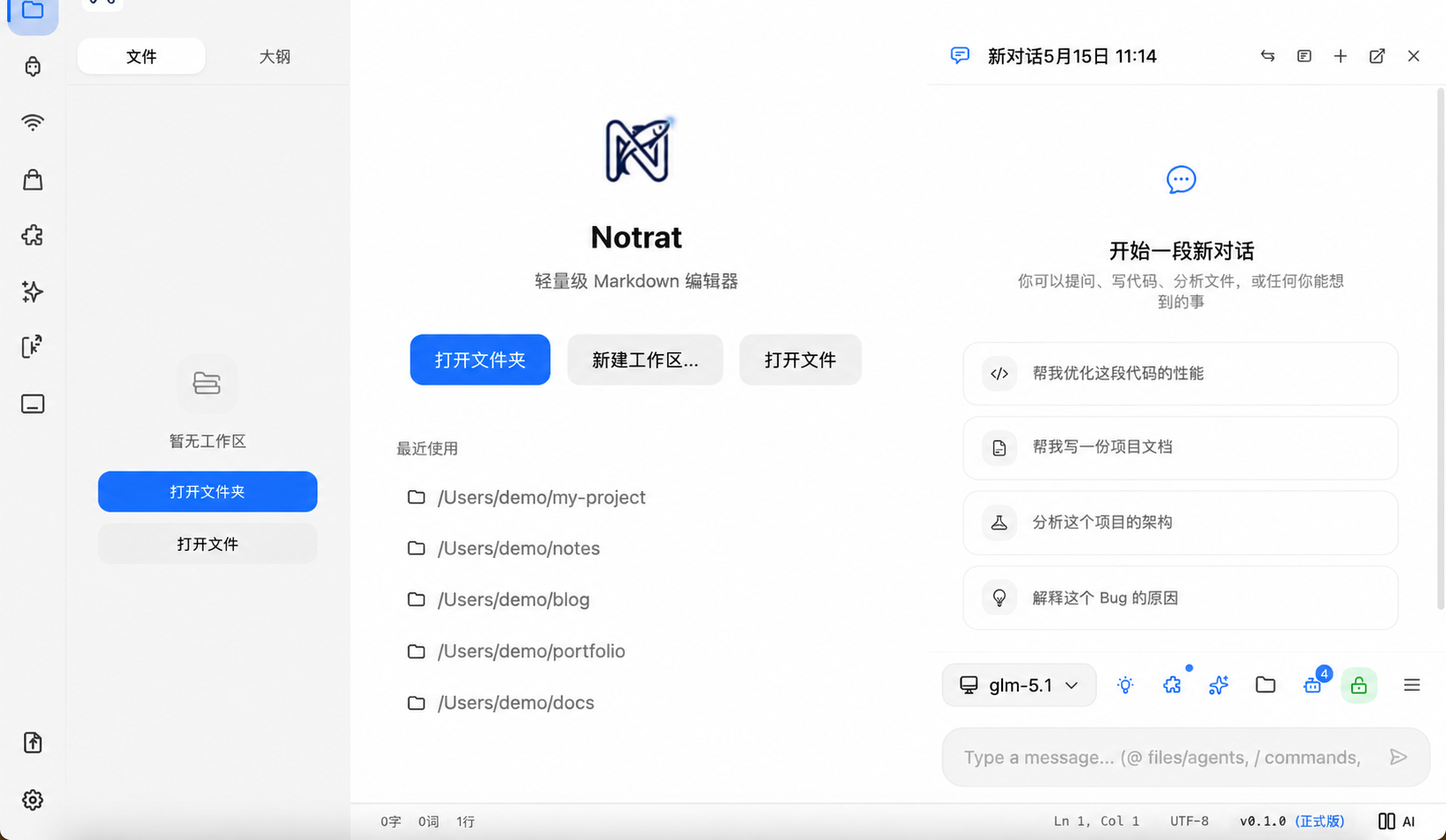The height and width of the screenshot is (840, 1446).
Task: Open the files explorer in left activity bar
Action: coord(33,12)
